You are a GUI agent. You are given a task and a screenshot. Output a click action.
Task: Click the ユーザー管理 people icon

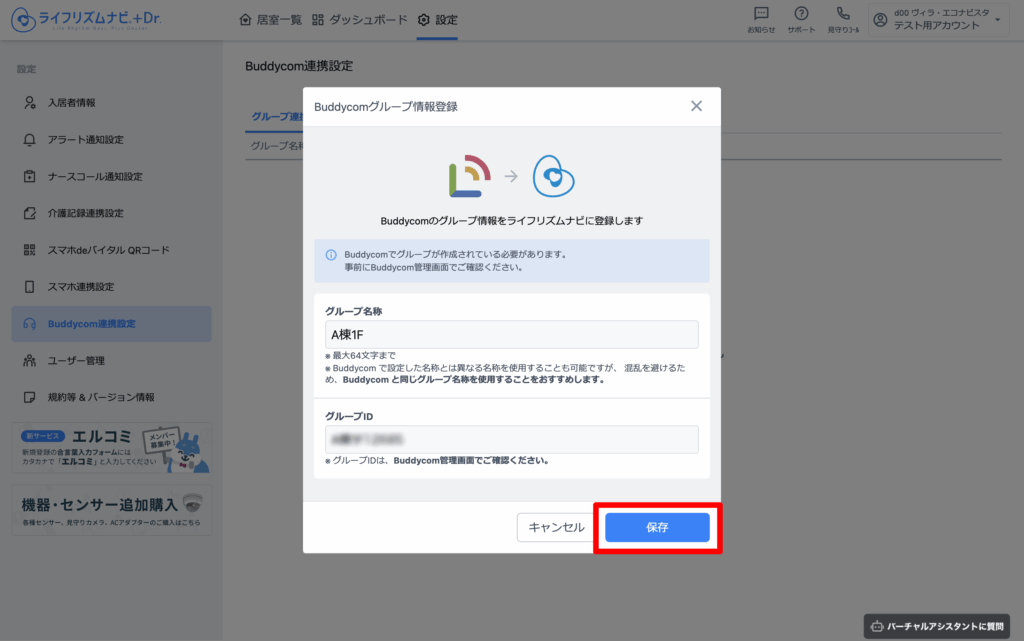pos(29,360)
